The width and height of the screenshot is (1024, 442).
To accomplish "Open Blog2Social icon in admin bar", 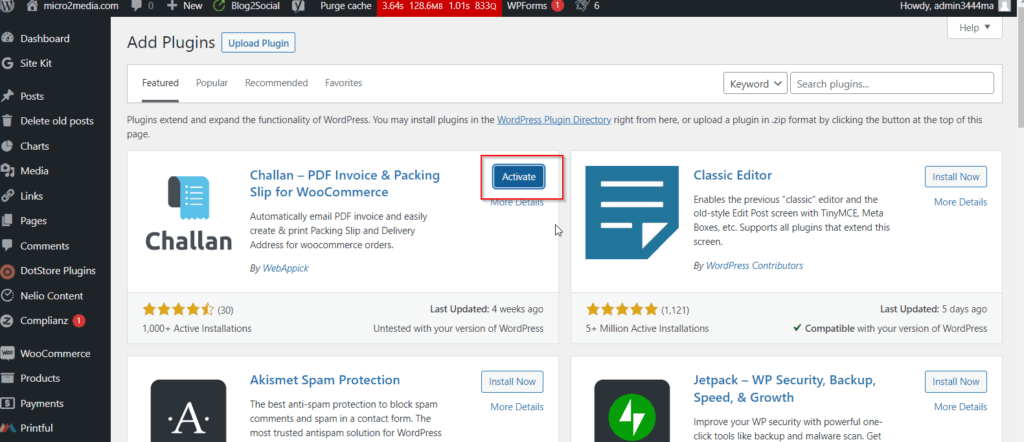I will [x=219, y=6].
